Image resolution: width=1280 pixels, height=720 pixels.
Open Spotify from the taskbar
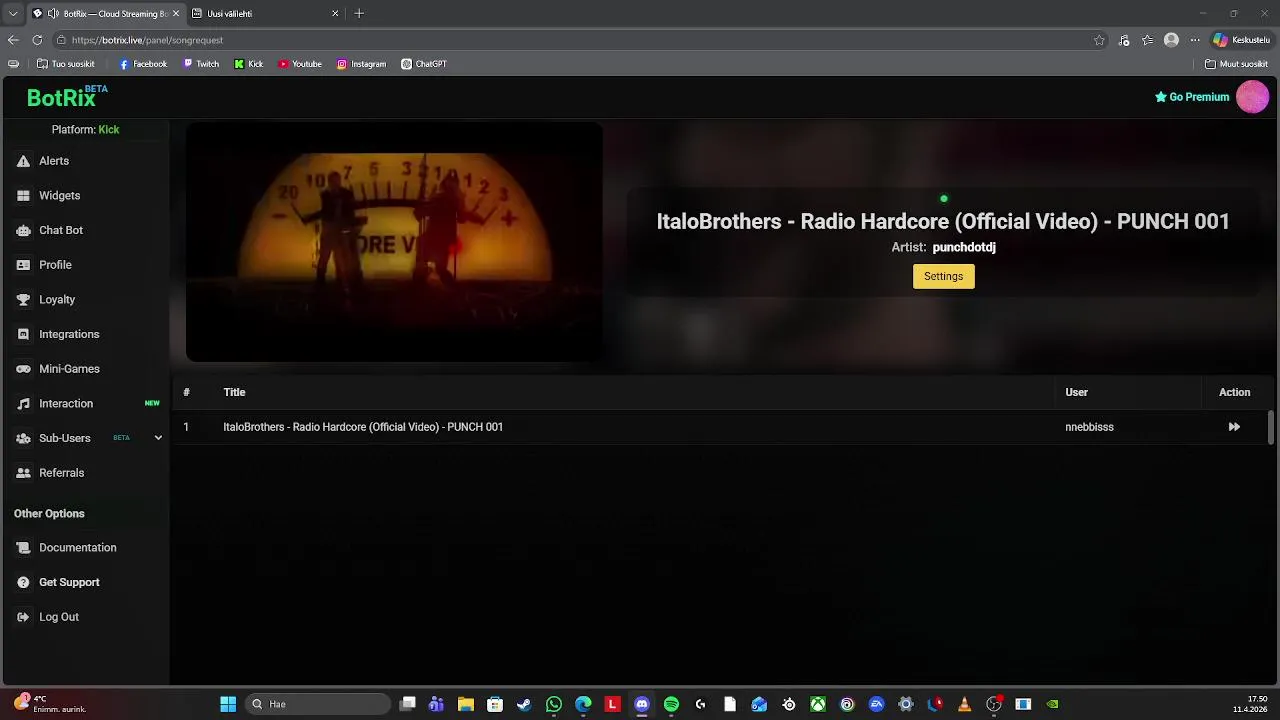click(x=671, y=704)
